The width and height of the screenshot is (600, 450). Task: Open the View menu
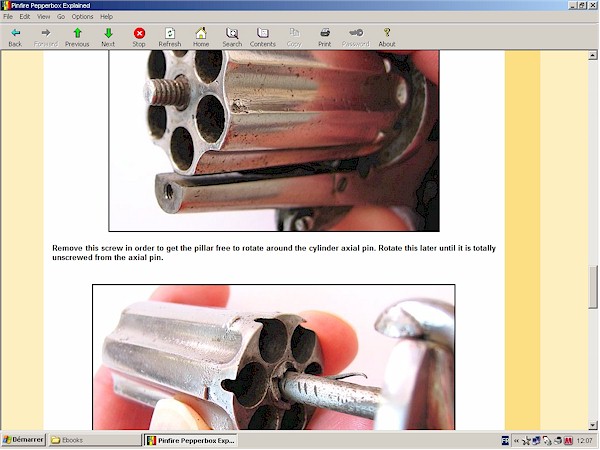[44, 16]
